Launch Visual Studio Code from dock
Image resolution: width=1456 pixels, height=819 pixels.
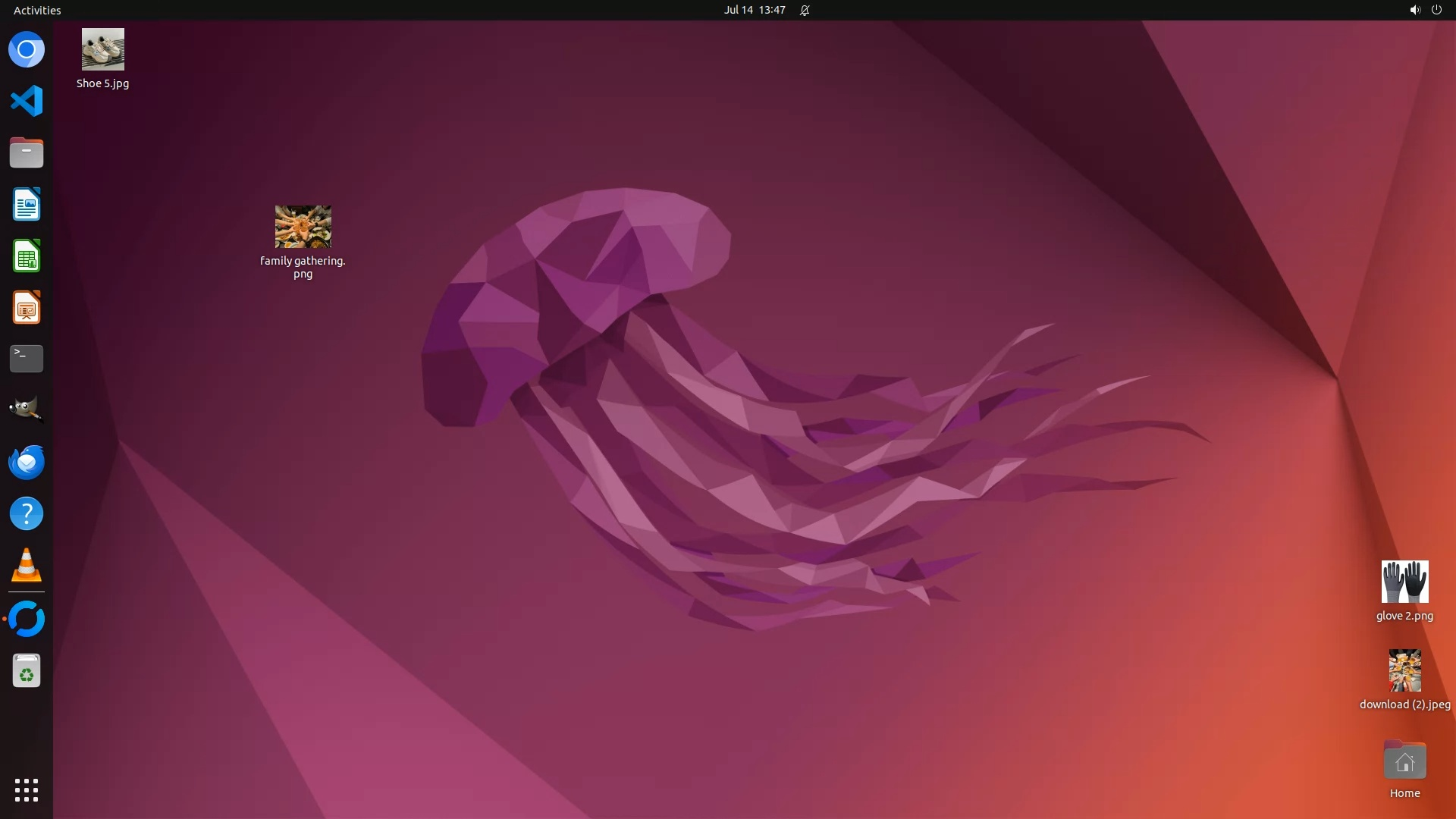point(27,101)
